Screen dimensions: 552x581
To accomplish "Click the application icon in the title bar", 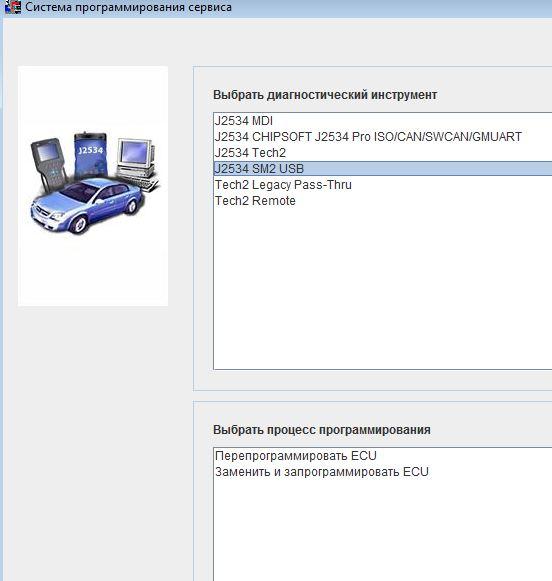I will point(13,7).
